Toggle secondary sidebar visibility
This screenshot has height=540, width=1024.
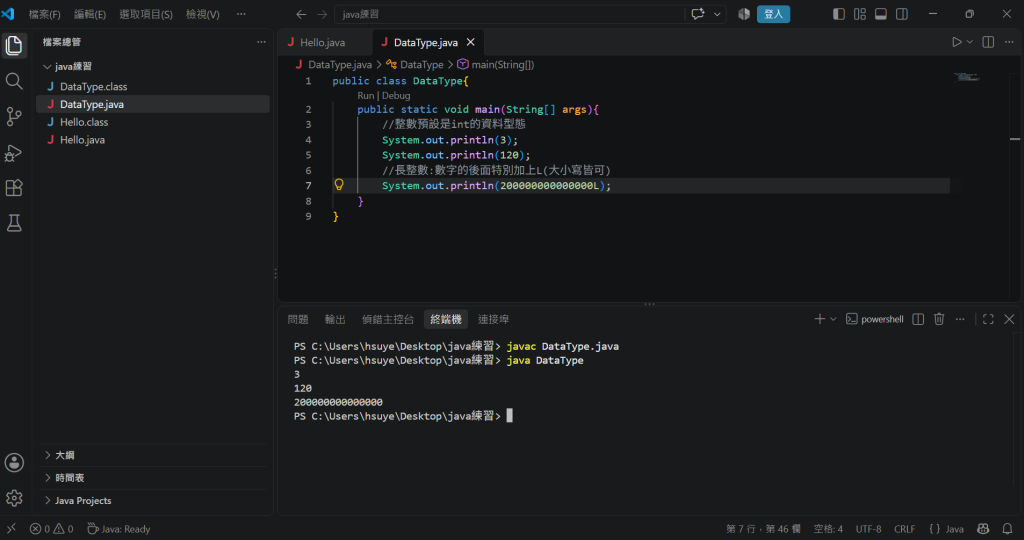[902, 14]
